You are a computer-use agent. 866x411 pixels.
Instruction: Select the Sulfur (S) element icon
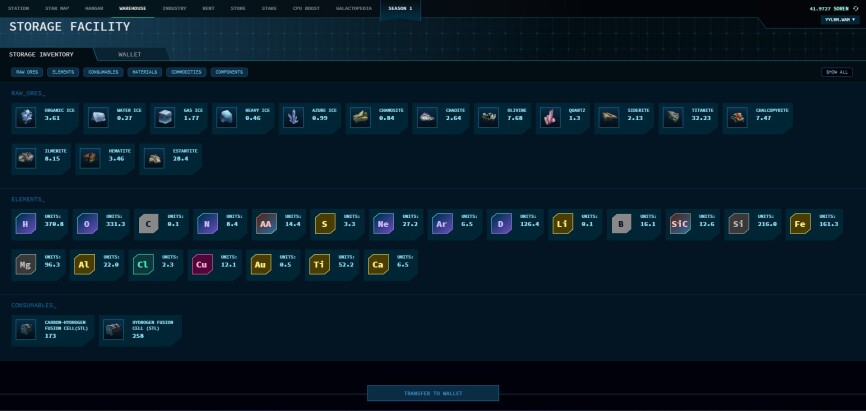click(325, 224)
